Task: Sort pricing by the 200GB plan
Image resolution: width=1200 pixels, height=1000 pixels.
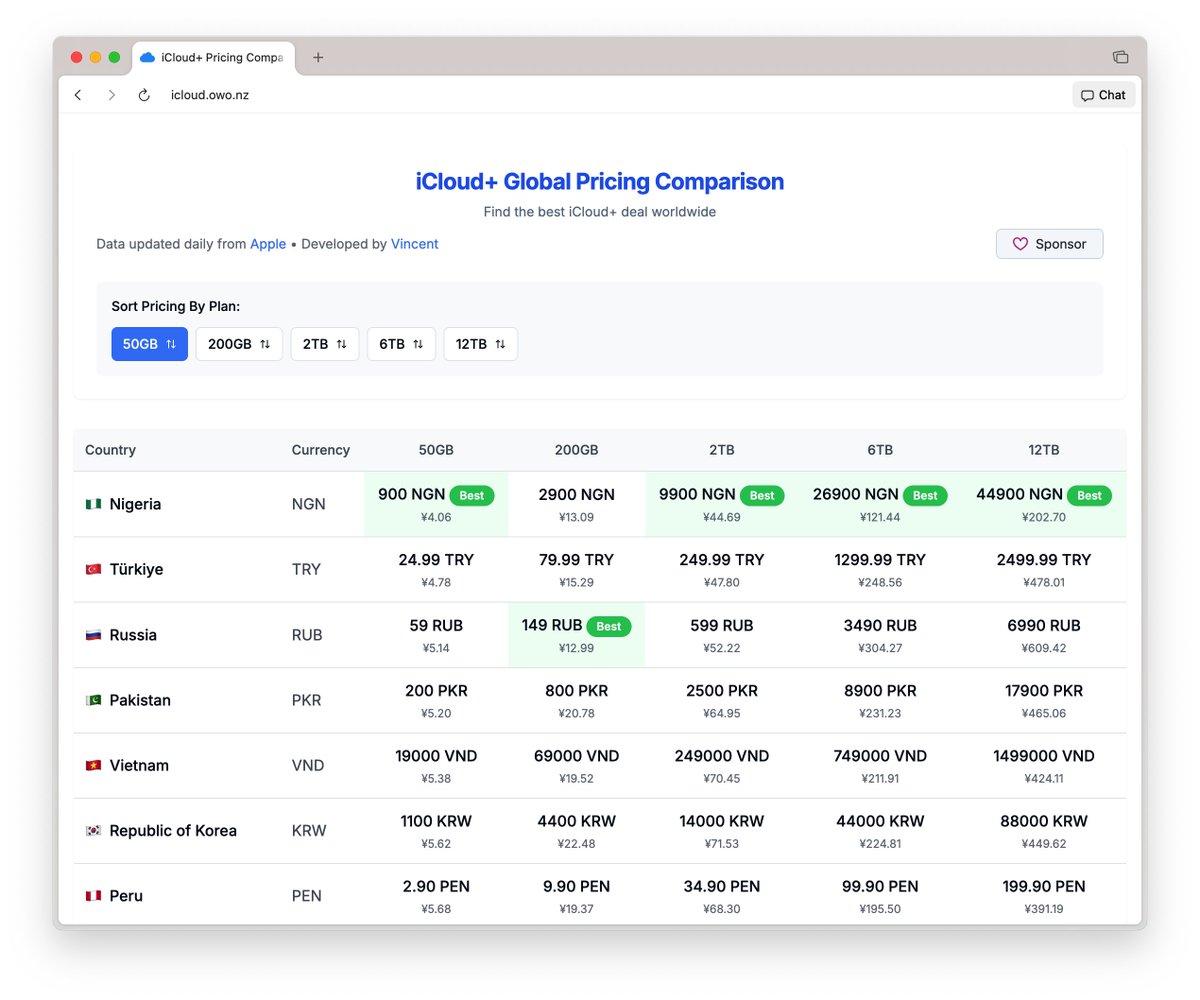Action: click(x=239, y=344)
